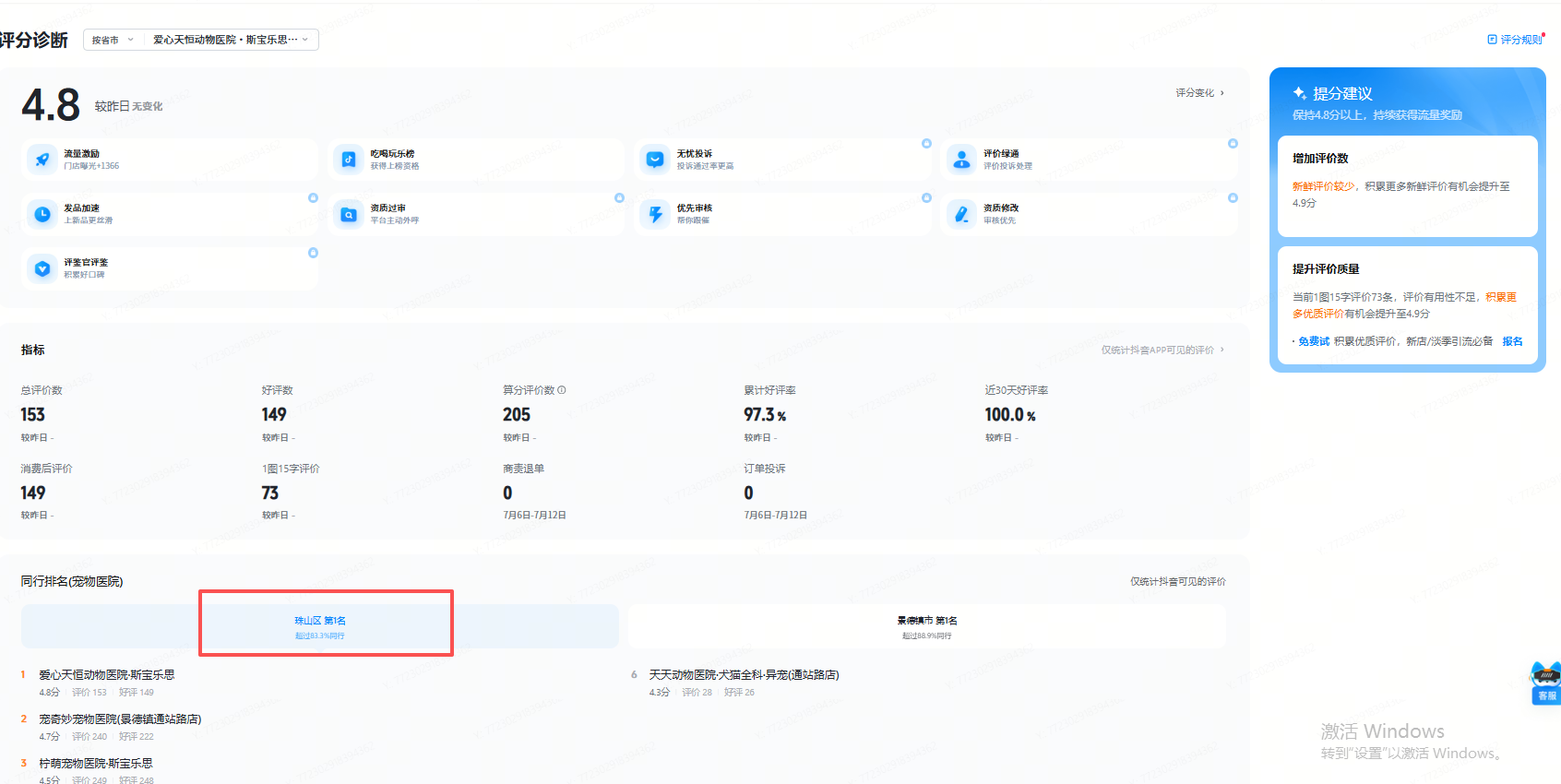Open the 客服 customer service robot icon

pyautogui.click(x=1546, y=683)
